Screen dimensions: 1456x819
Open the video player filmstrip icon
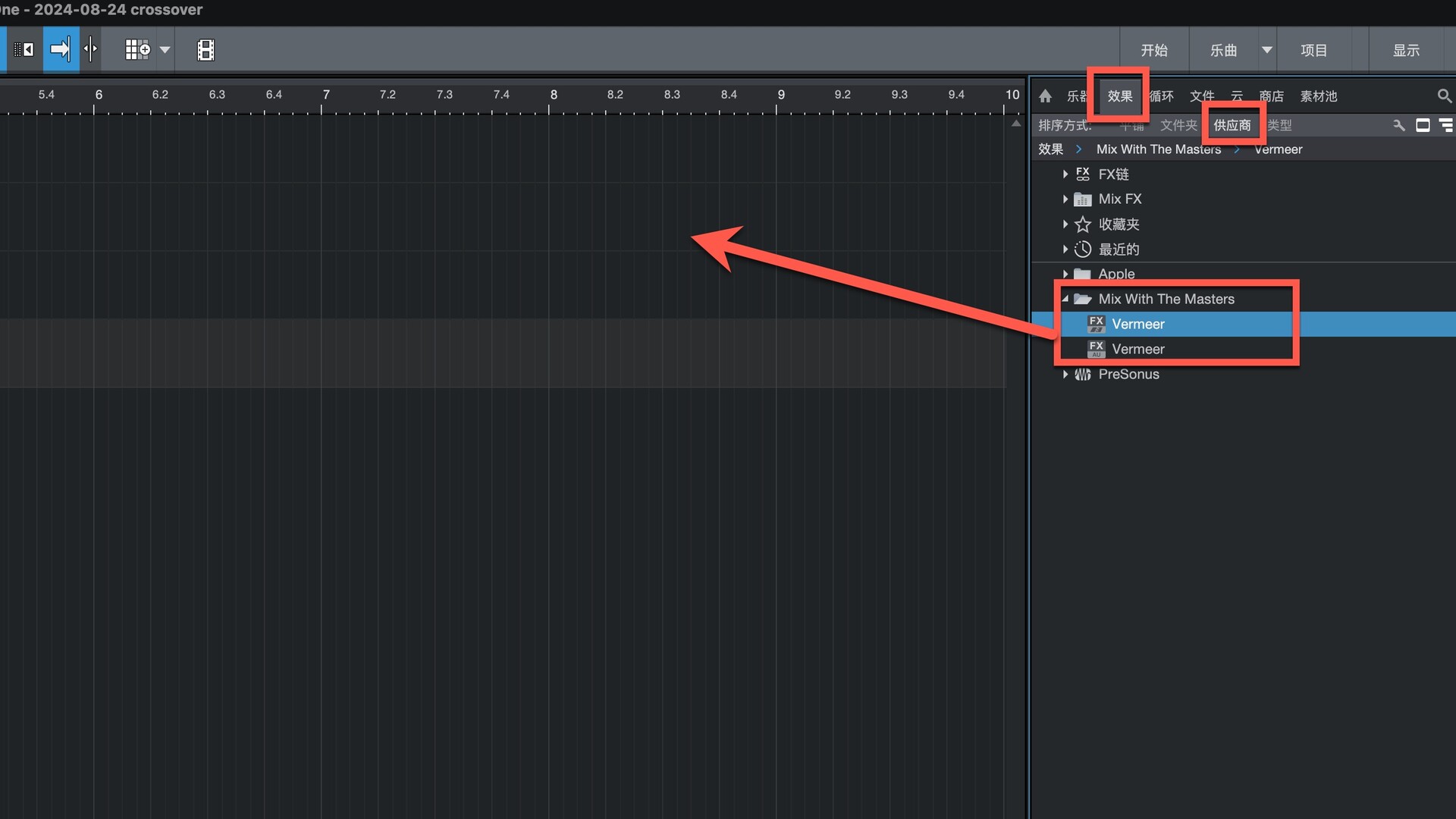(x=206, y=50)
